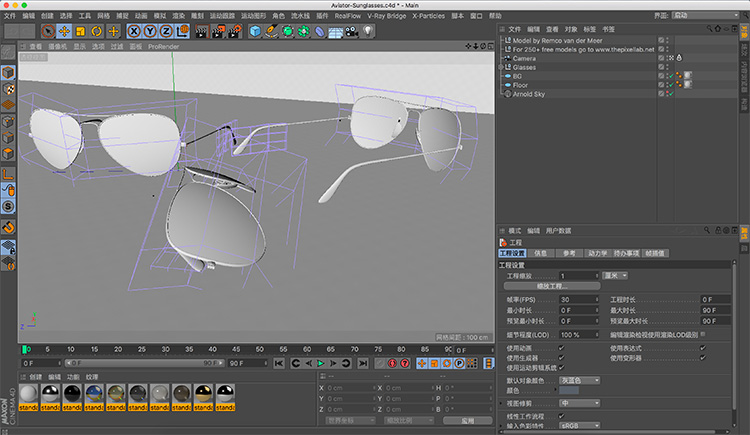The height and width of the screenshot is (435, 750).
Task: Search in Object Manager magnifier icon
Action: coord(709,29)
